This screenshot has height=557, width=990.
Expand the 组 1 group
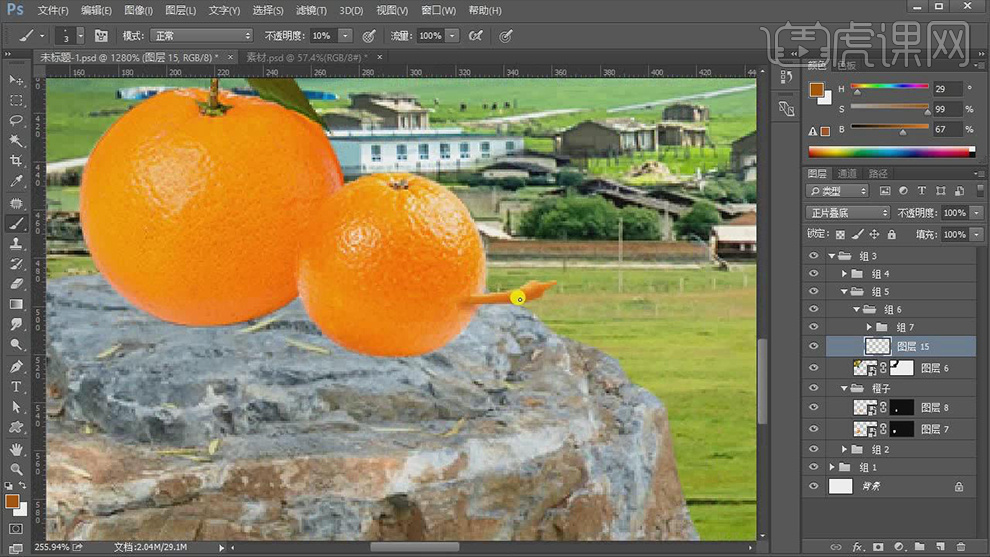tap(832, 467)
